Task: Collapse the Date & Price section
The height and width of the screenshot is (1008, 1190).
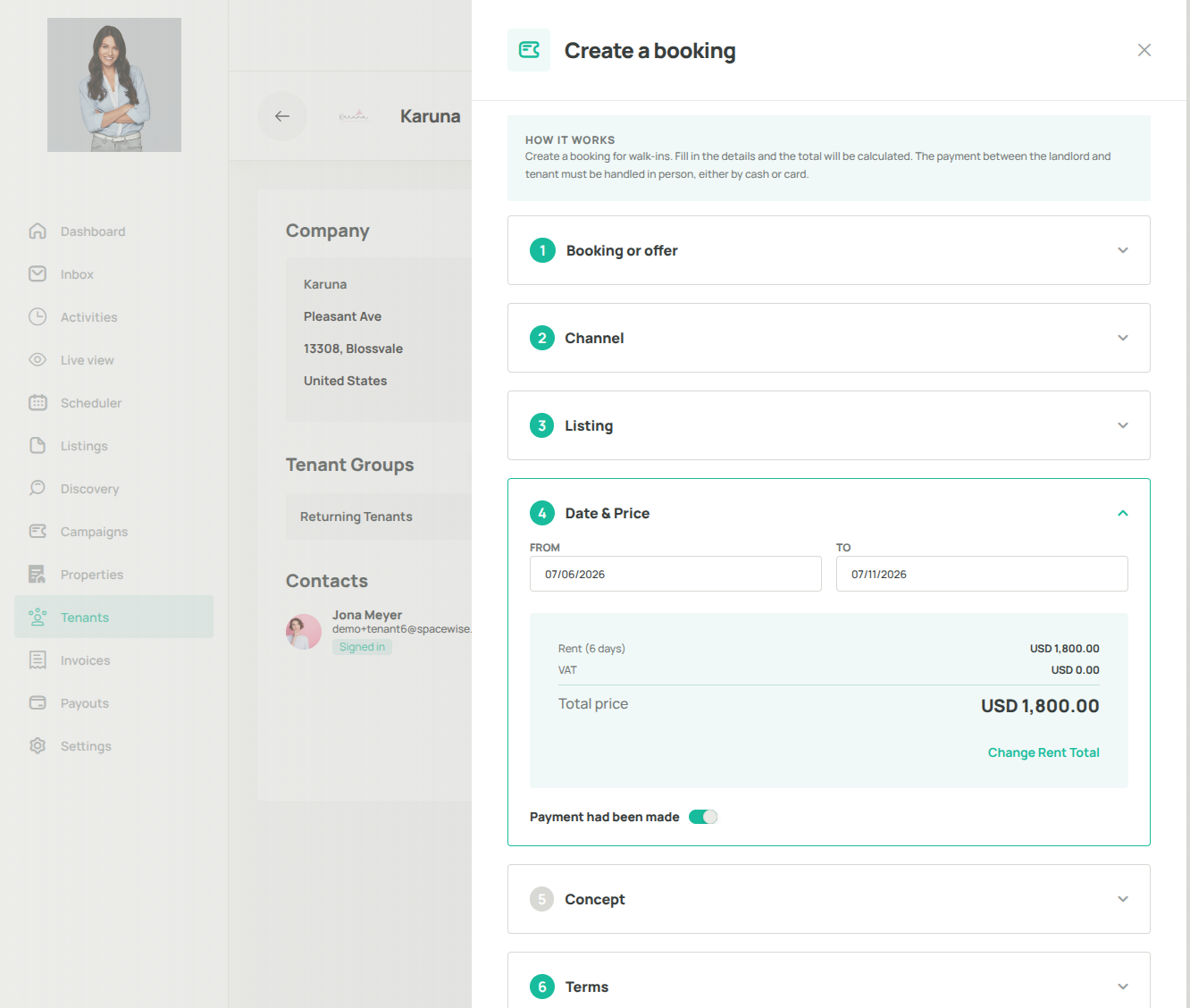Action: tap(1123, 513)
